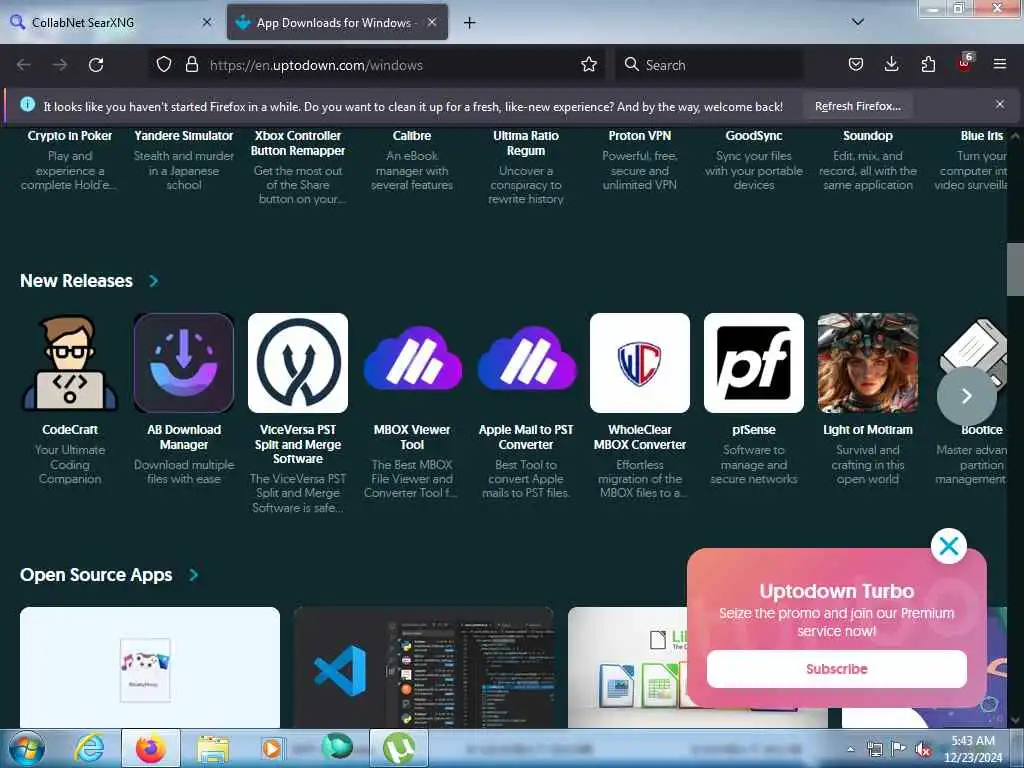Dismiss the Refresh Firefox notification bar
Image resolution: width=1024 pixels, height=768 pixels.
click(x=1000, y=104)
